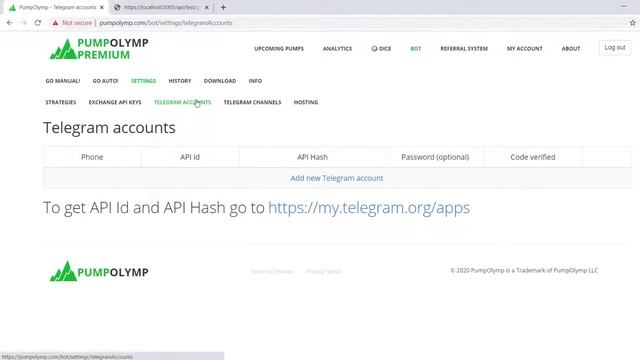
Task: Reload the page with the refresh icon
Action: 38,23
